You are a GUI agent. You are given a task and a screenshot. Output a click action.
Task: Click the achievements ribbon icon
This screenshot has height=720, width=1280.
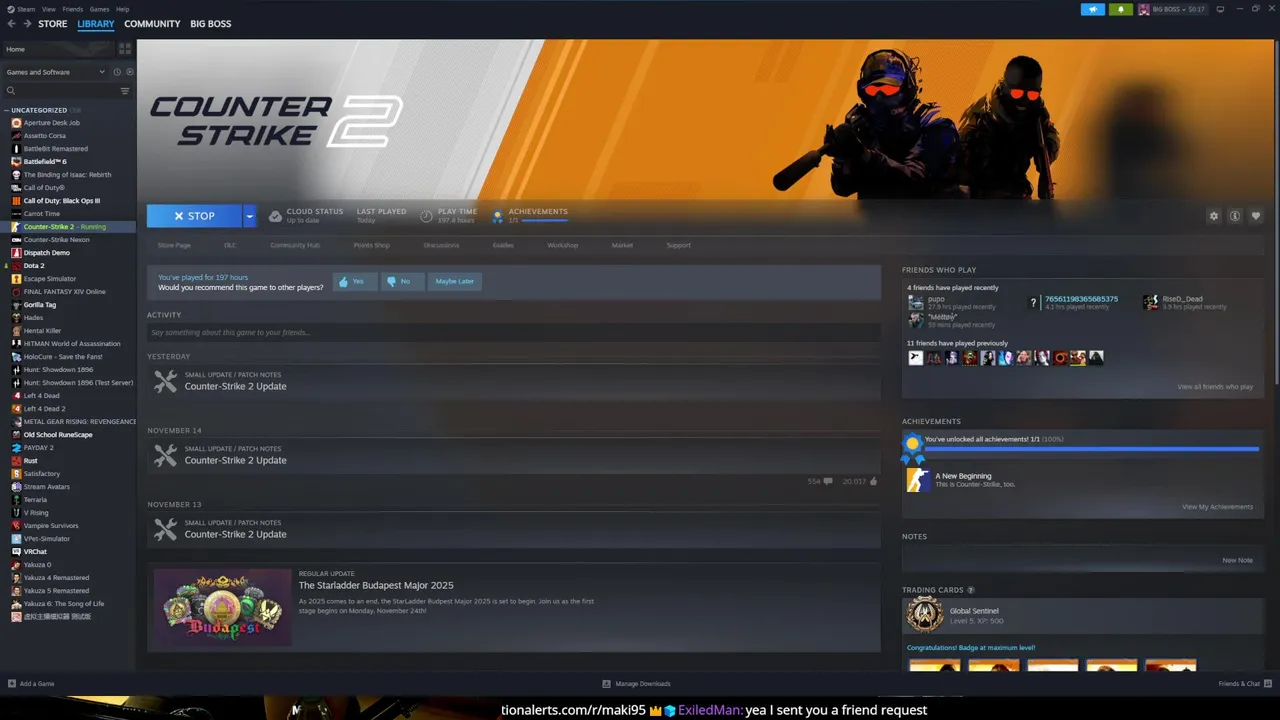(498, 216)
